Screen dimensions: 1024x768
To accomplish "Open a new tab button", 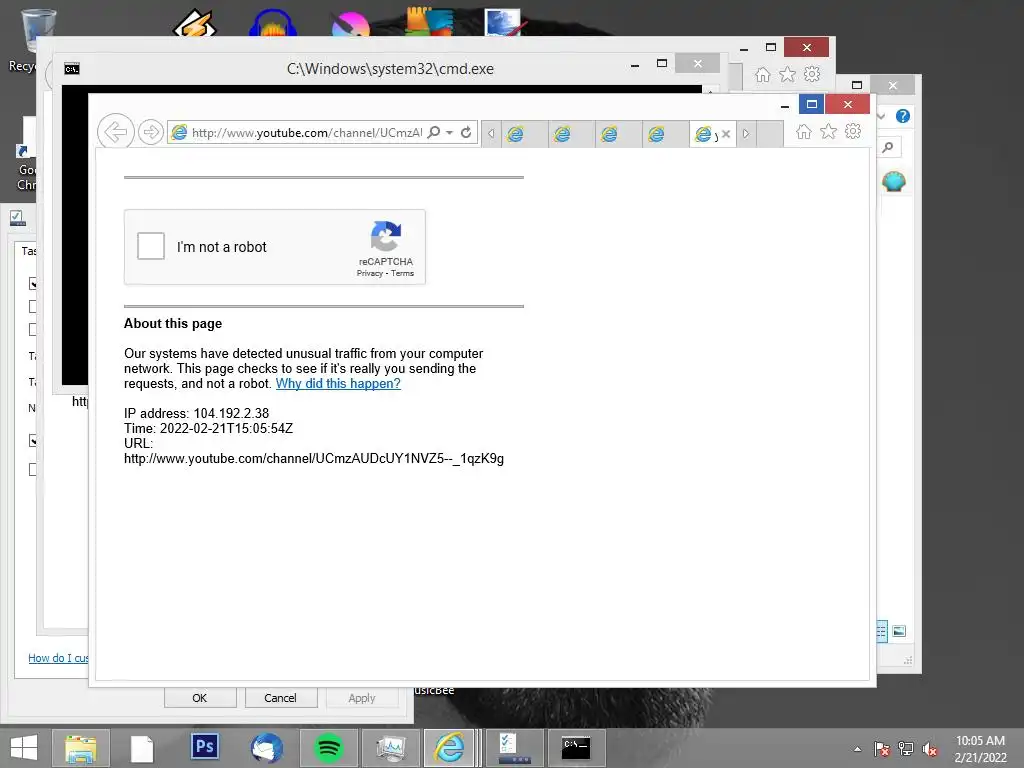I will click(x=770, y=134).
